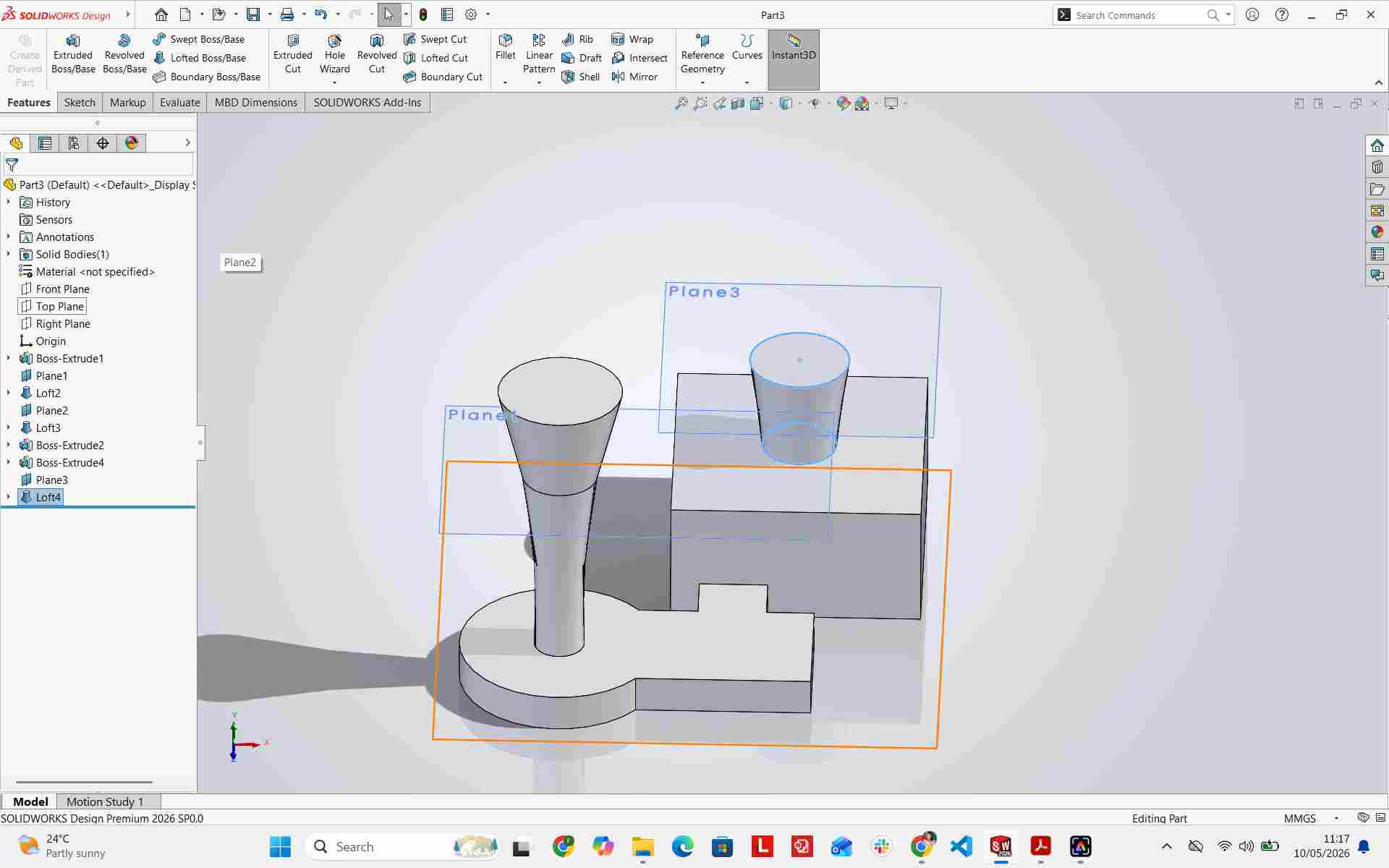
Task: Choose the Lofted Cut tool
Action: coord(436,58)
